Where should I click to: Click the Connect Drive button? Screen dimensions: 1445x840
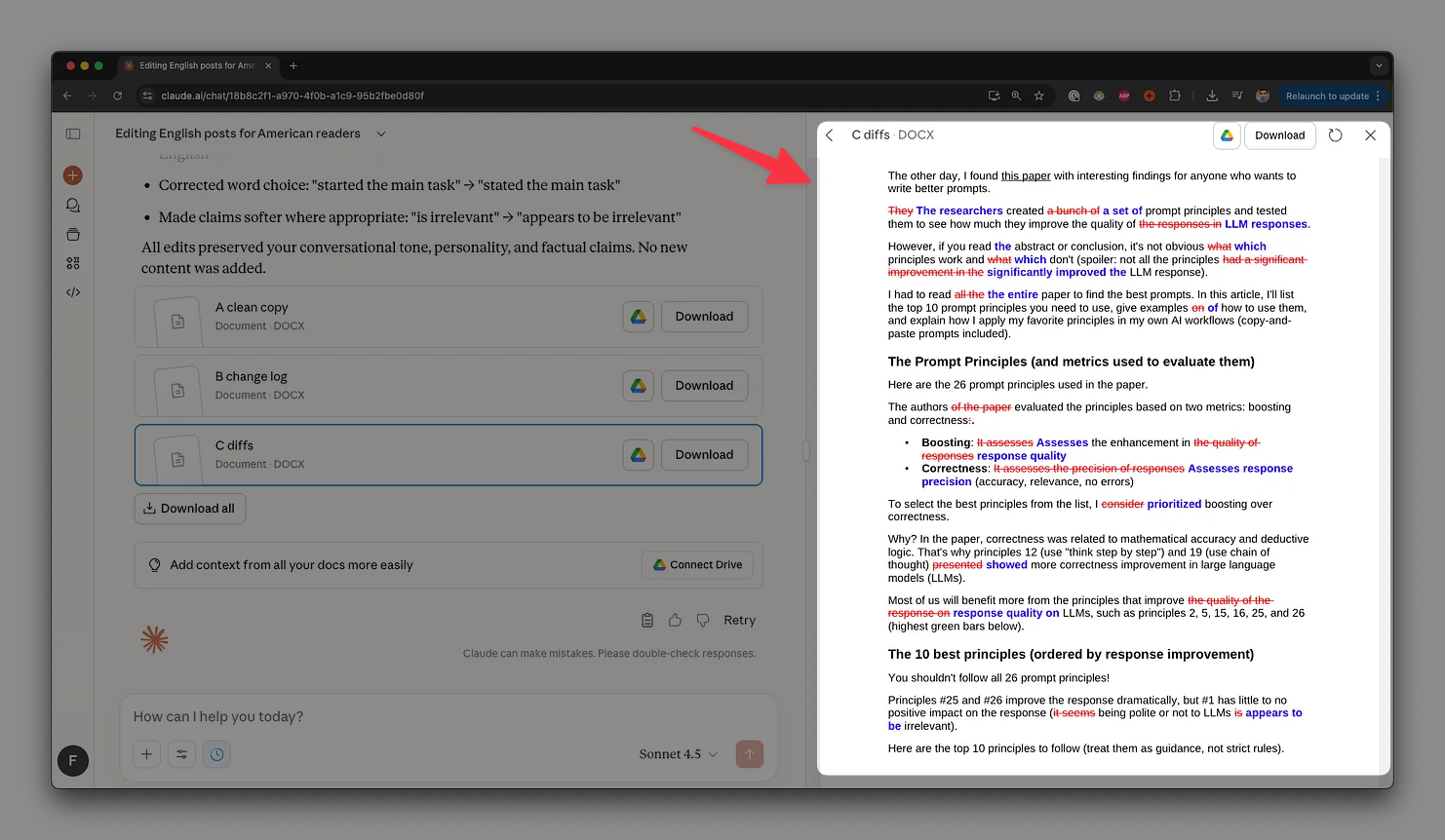pyautogui.click(x=697, y=565)
